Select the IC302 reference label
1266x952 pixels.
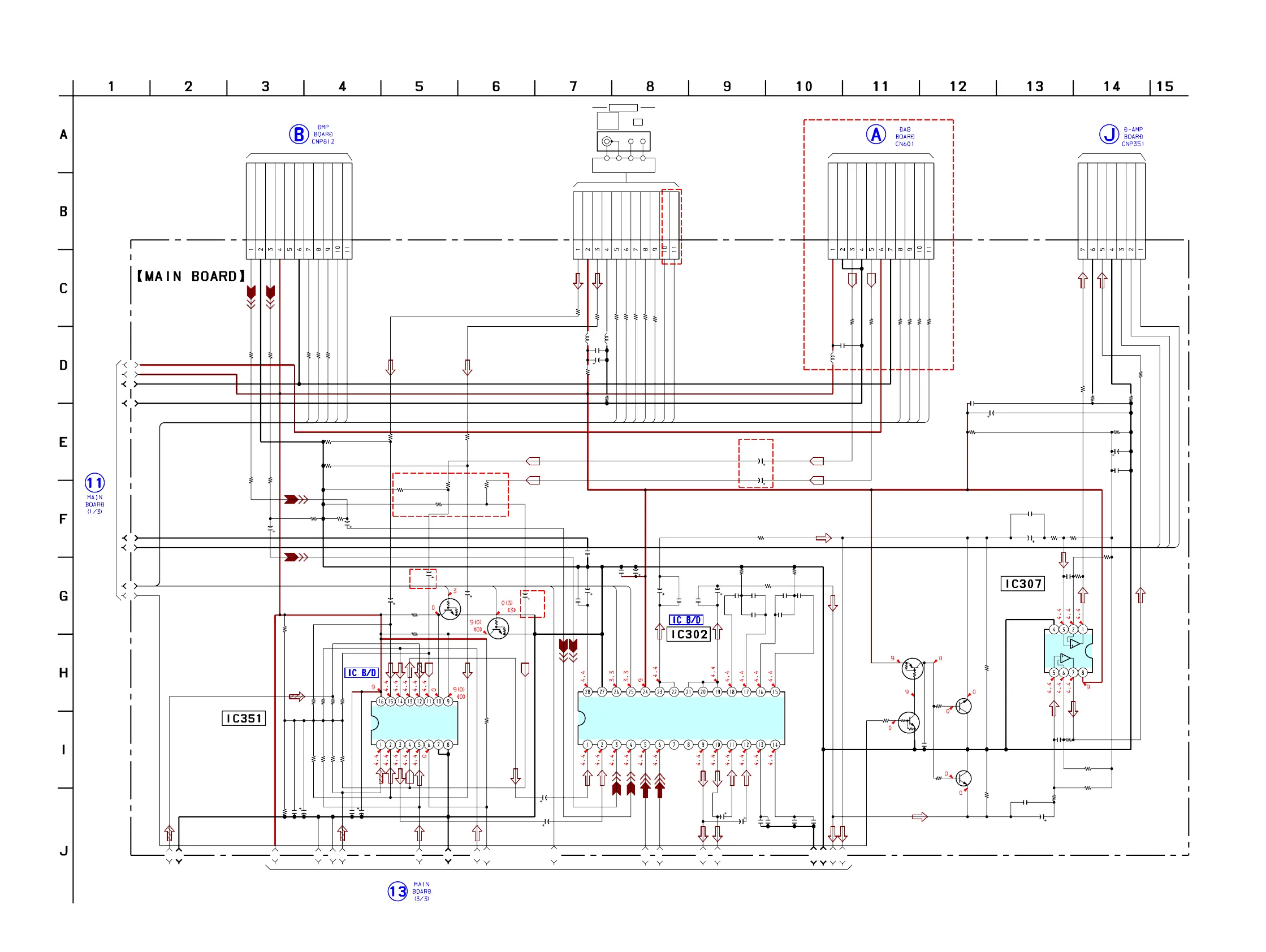(689, 634)
